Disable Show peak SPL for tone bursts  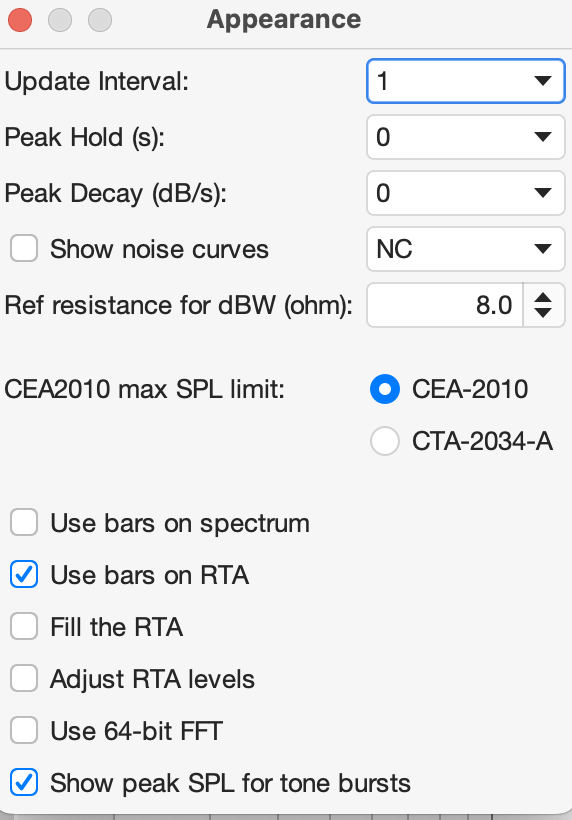click(24, 782)
